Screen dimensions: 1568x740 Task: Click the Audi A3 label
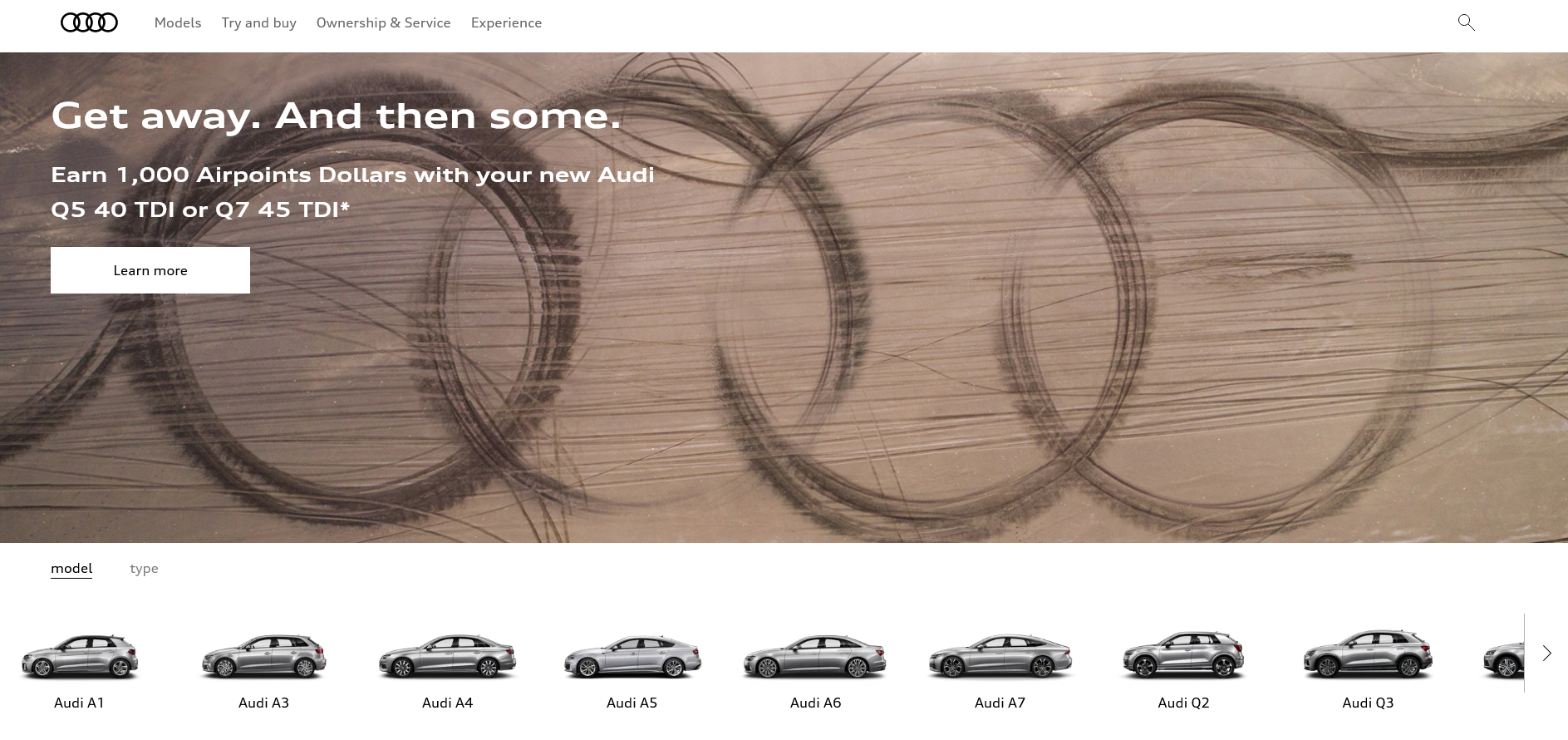point(263,703)
